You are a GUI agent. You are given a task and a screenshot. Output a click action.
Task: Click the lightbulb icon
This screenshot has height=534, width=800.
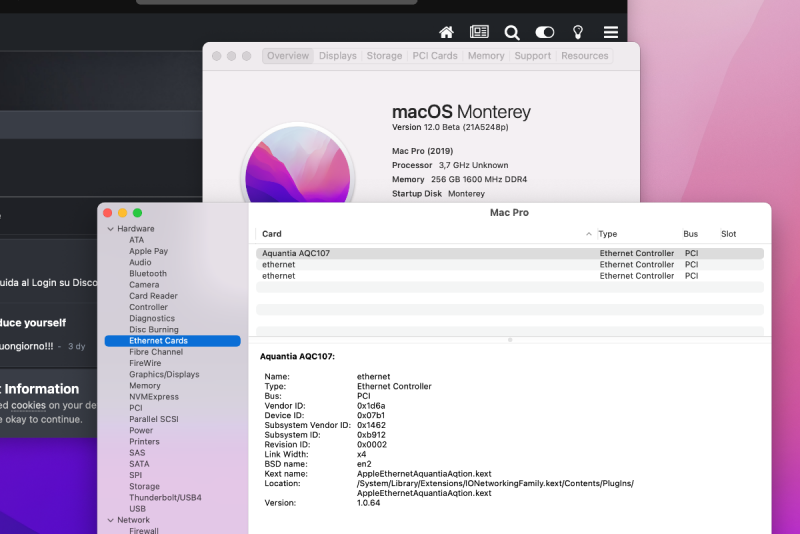[577, 32]
